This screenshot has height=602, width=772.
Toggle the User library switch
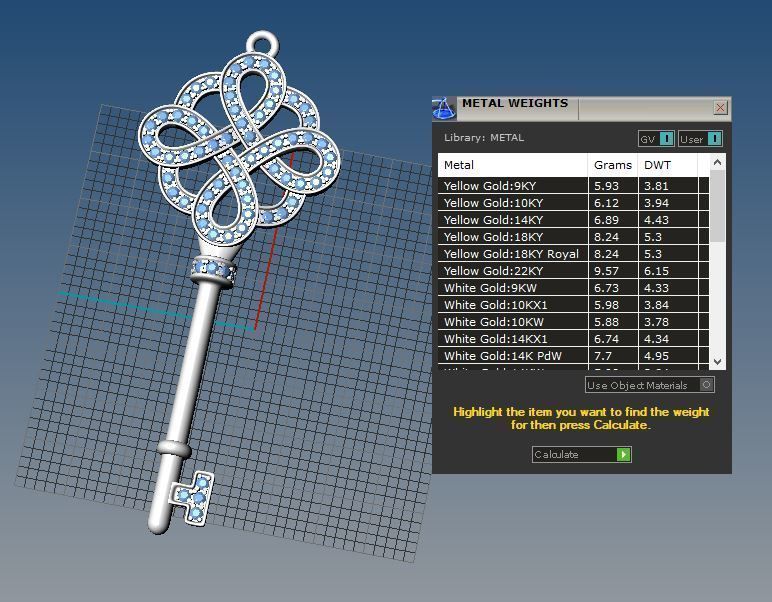coord(713,139)
